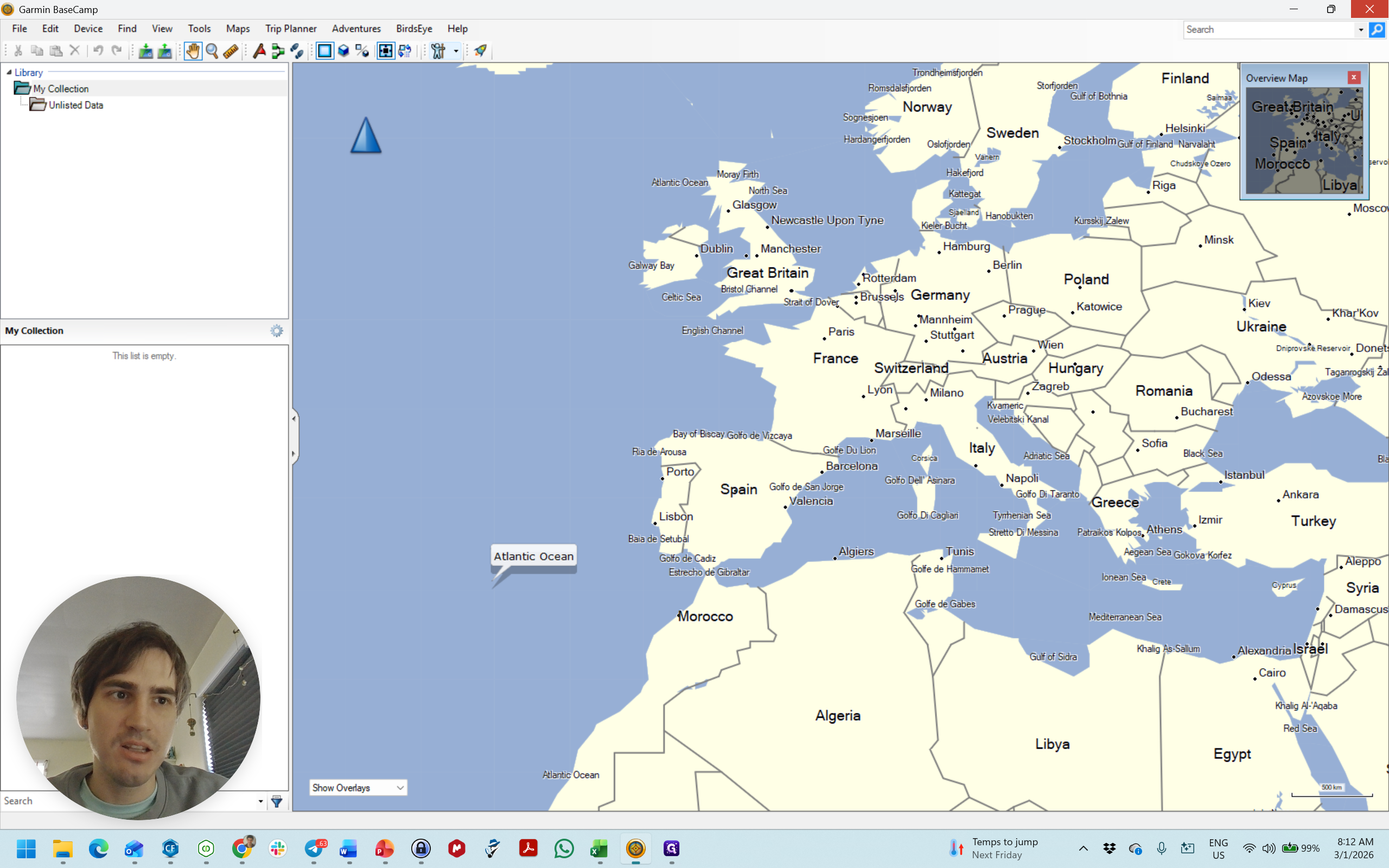
Task: Toggle the 2D map view button
Action: click(x=324, y=51)
